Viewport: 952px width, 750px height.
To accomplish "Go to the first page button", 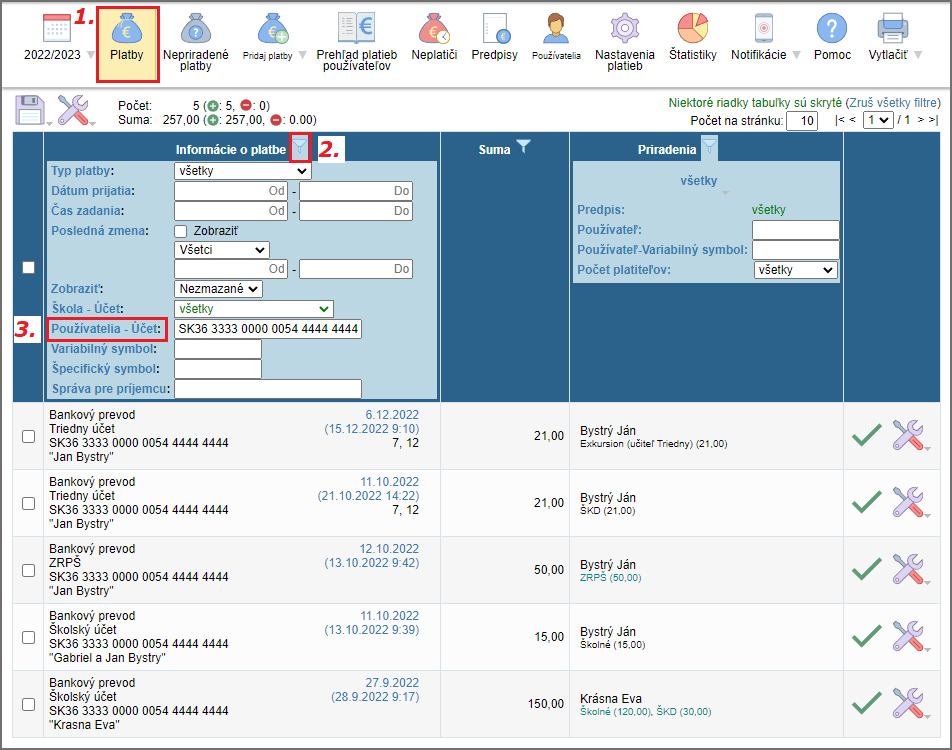I will (x=838, y=120).
